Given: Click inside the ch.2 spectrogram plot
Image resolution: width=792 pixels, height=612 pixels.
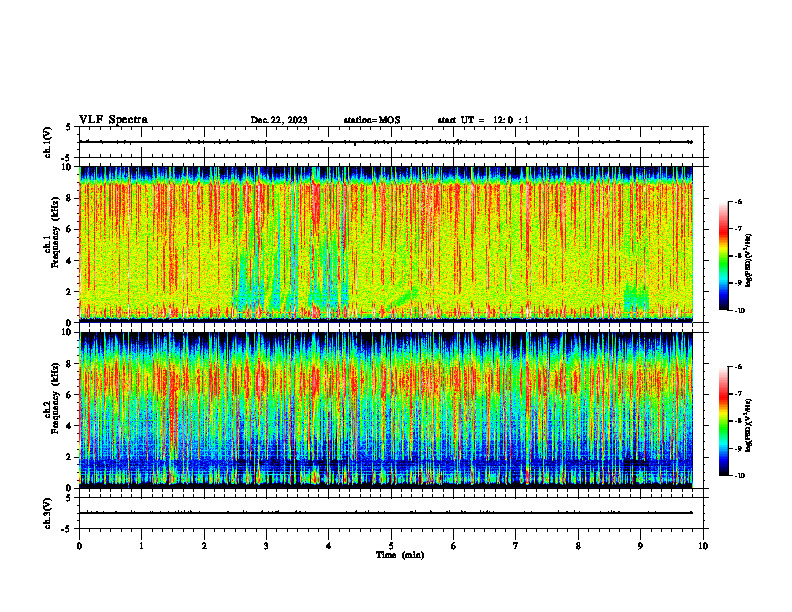Looking at the screenshot, I should pyautogui.click(x=386, y=410).
